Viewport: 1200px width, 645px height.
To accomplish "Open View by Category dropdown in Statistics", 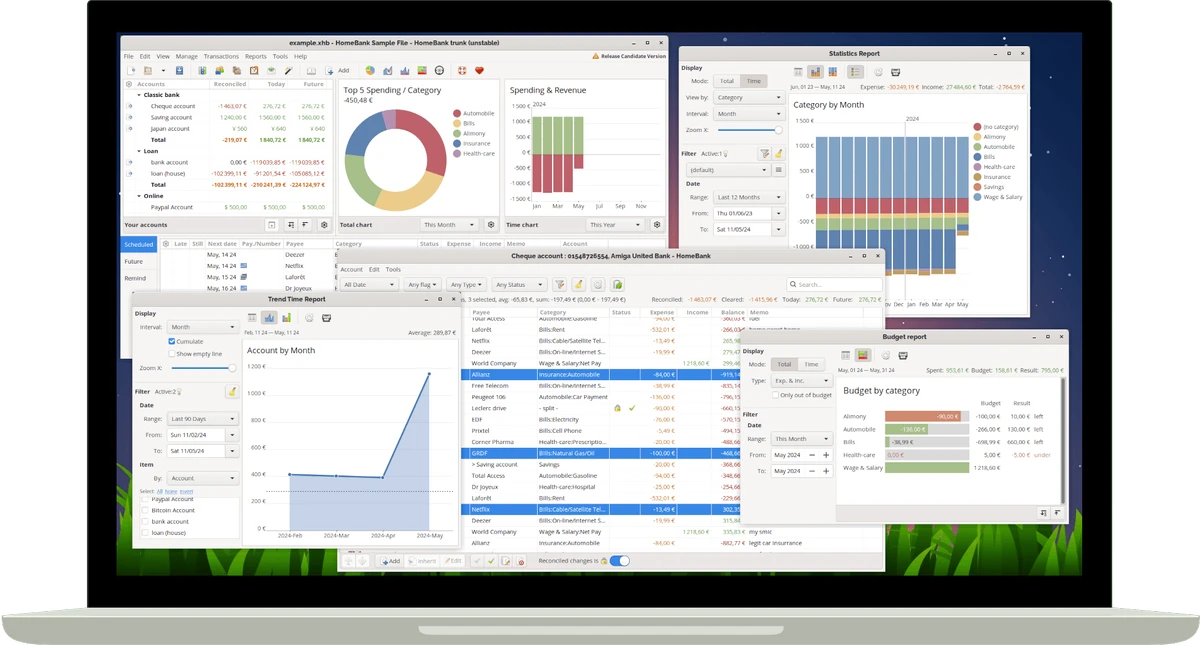I will point(749,98).
